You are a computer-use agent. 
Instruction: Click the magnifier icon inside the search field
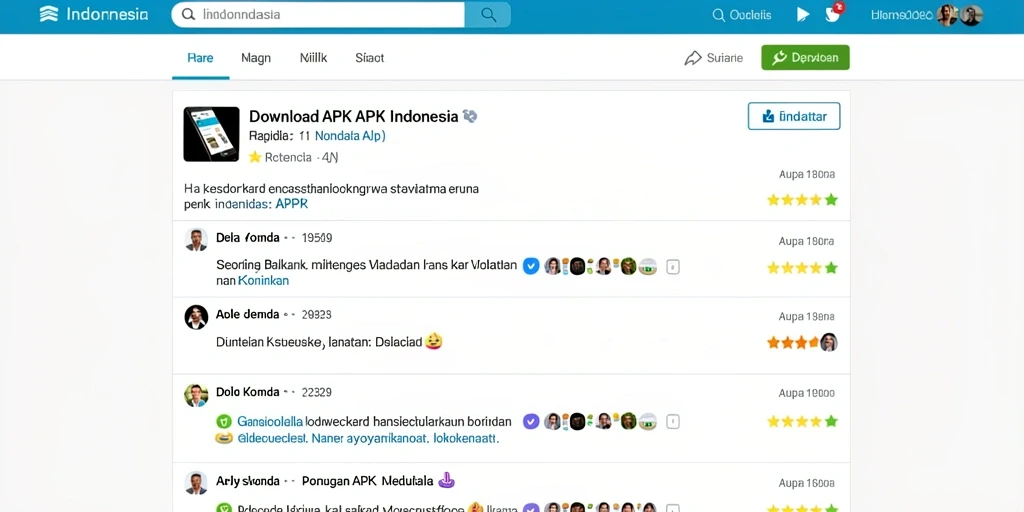point(189,14)
